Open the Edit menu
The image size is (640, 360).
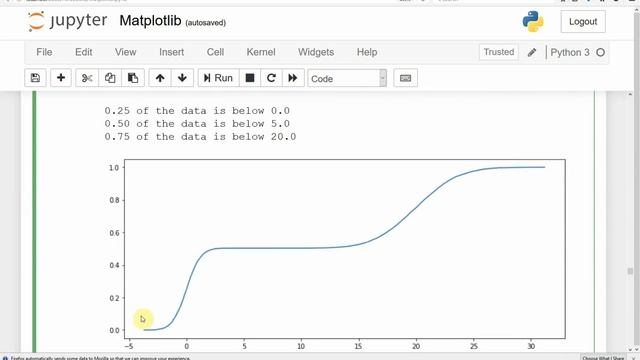point(84,52)
